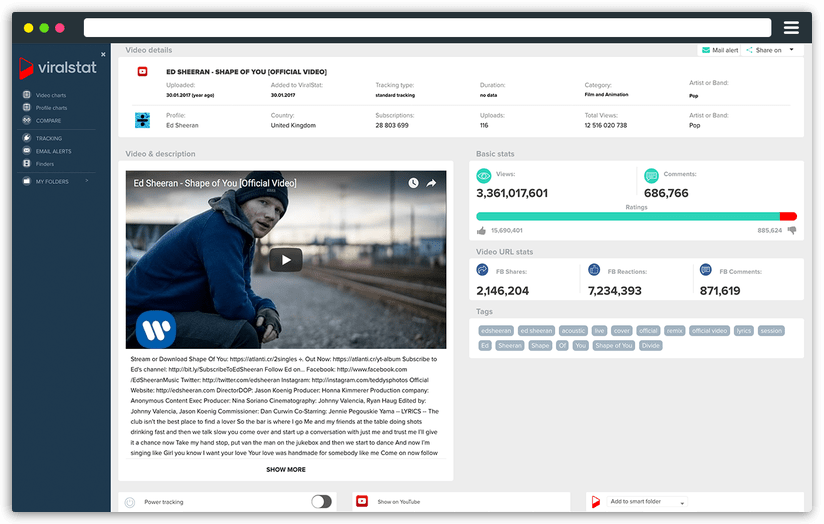Click the video title overlay link
Image resolution: width=824 pixels, height=524 pixels.
click(x=215, y=183)
